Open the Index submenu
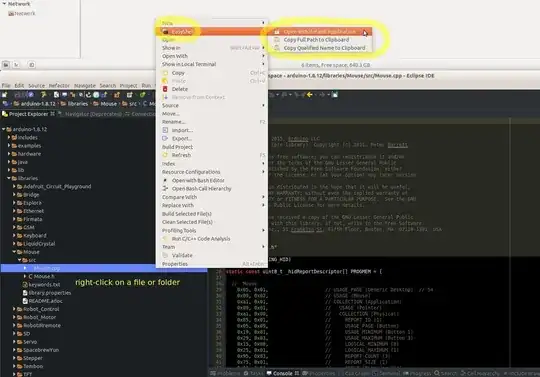 212,164
